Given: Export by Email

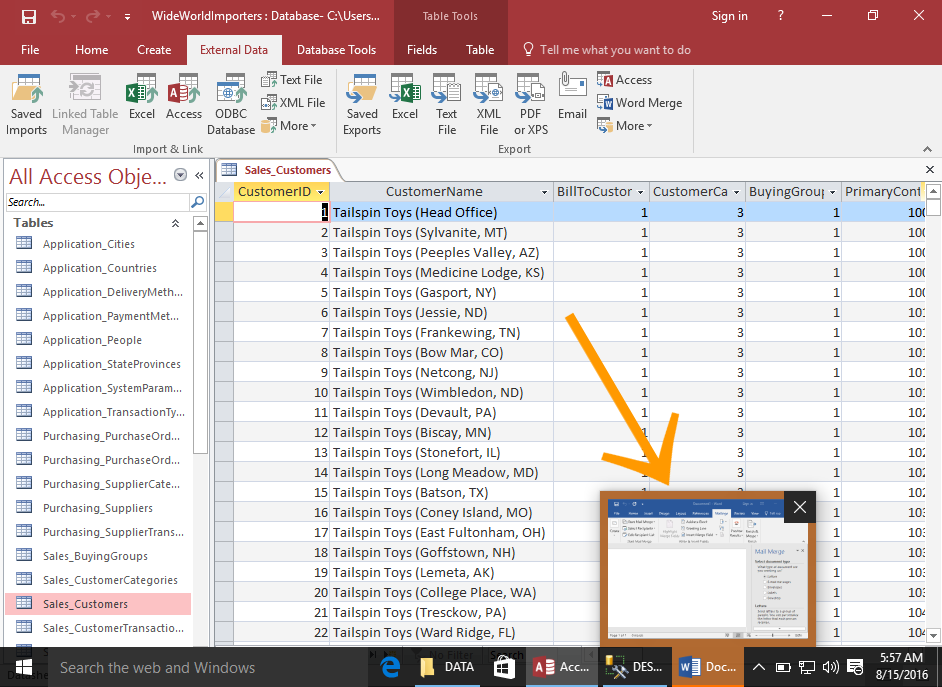Looking at the screenshot, I should [x=572, y=97].
